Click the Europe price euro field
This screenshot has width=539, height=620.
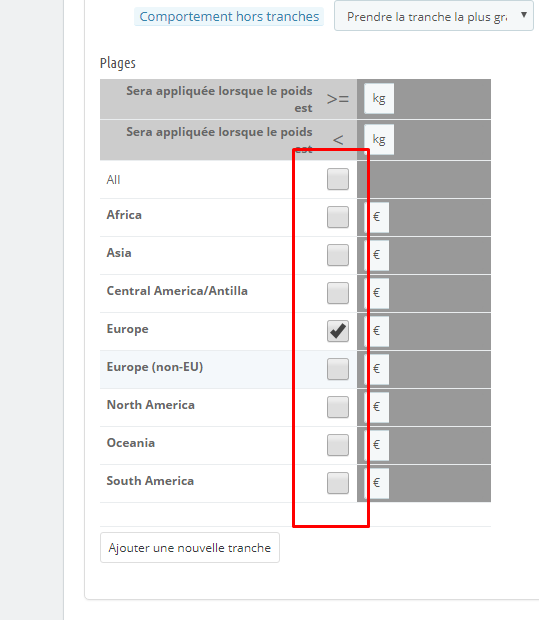tap(376, 331)
